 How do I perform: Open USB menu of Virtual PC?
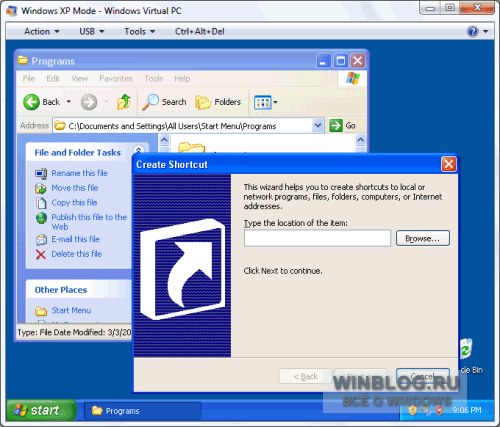[x=92, y=31]
